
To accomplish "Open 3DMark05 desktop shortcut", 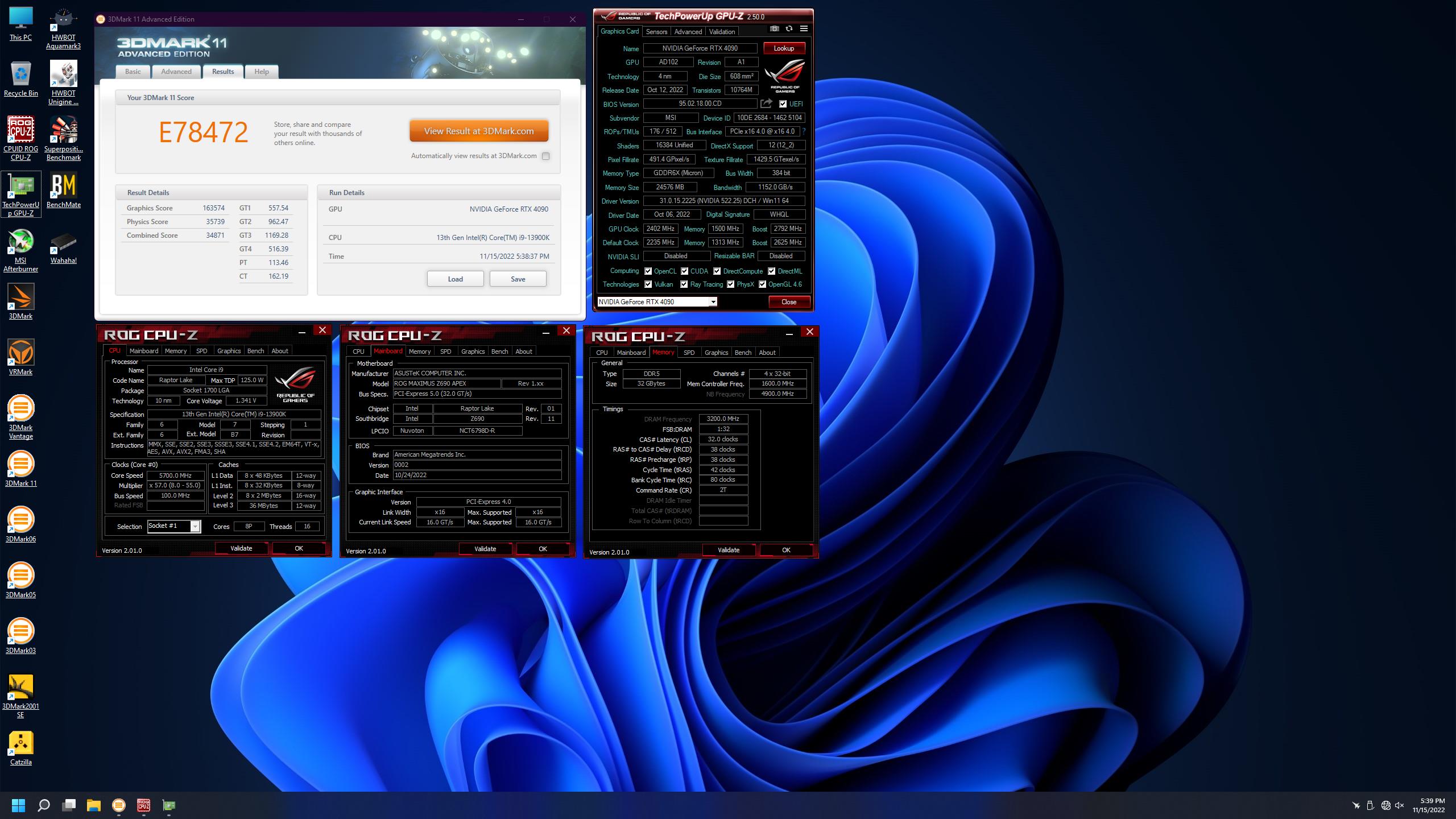I will pos(21,581).
